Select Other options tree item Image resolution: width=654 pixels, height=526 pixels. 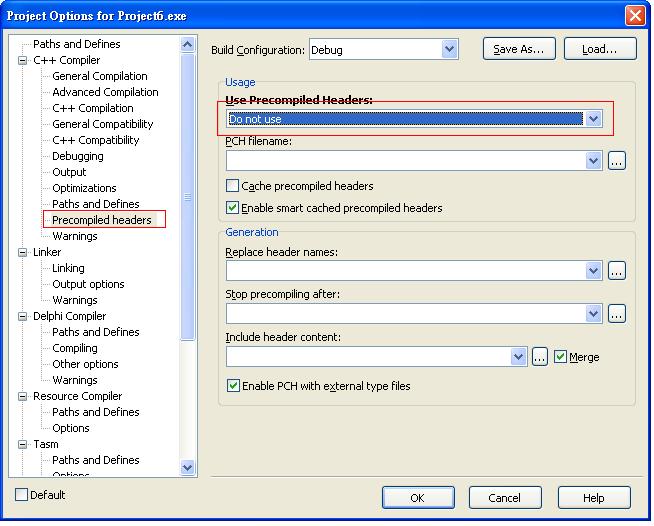[85, 364]
